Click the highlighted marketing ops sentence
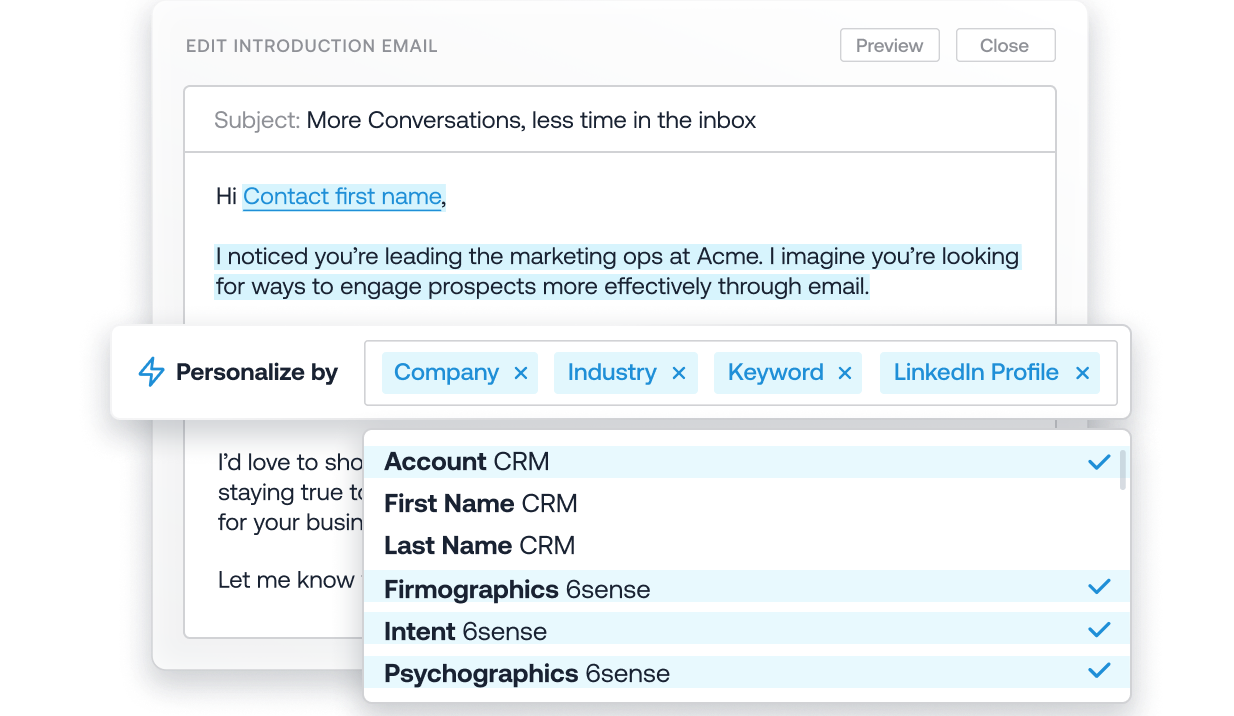The width and height of the screenshot is (1234, 716). (x=618, y=272)
